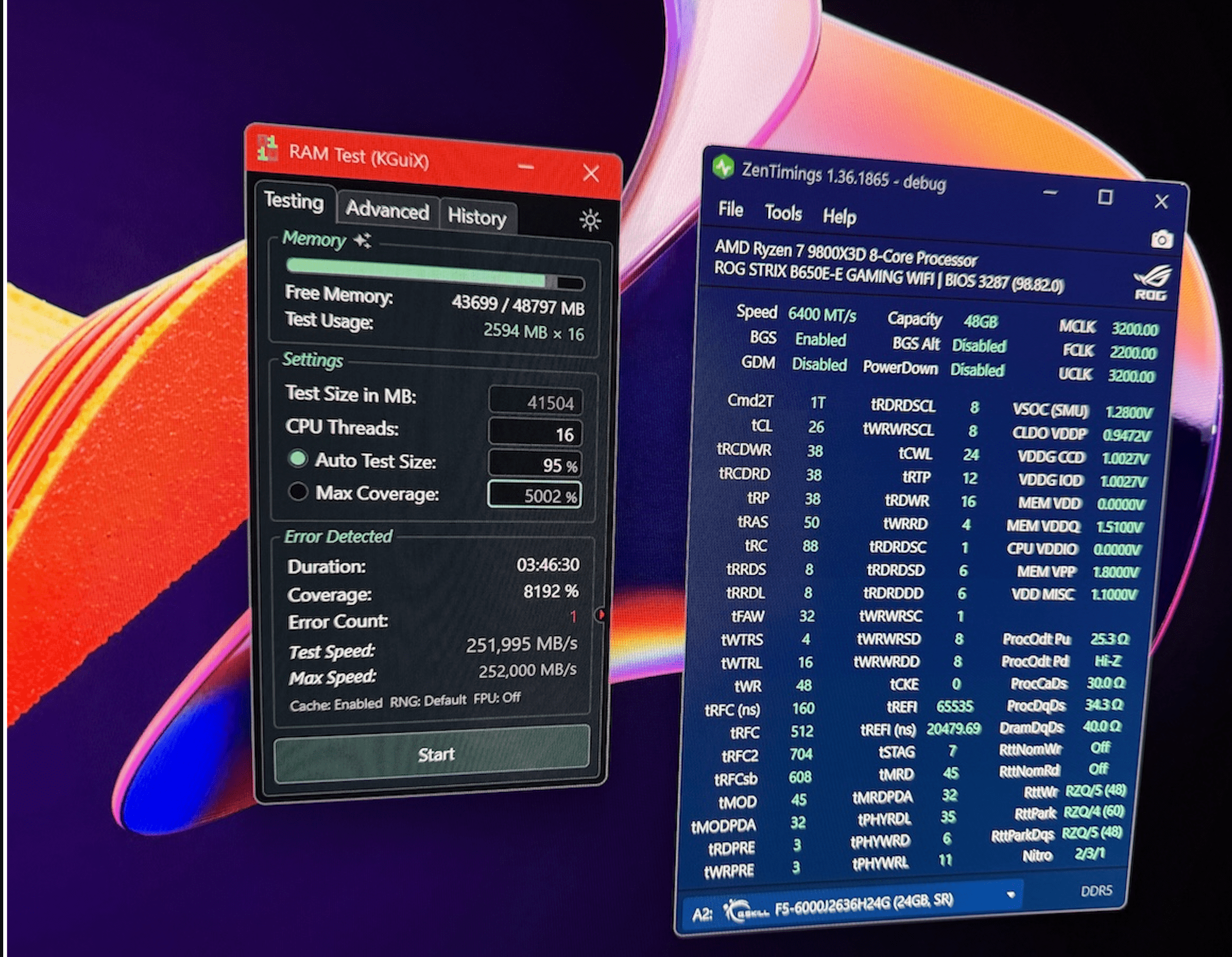Switch to the Advanced tab
The image size is (1232, 957).
387,210
